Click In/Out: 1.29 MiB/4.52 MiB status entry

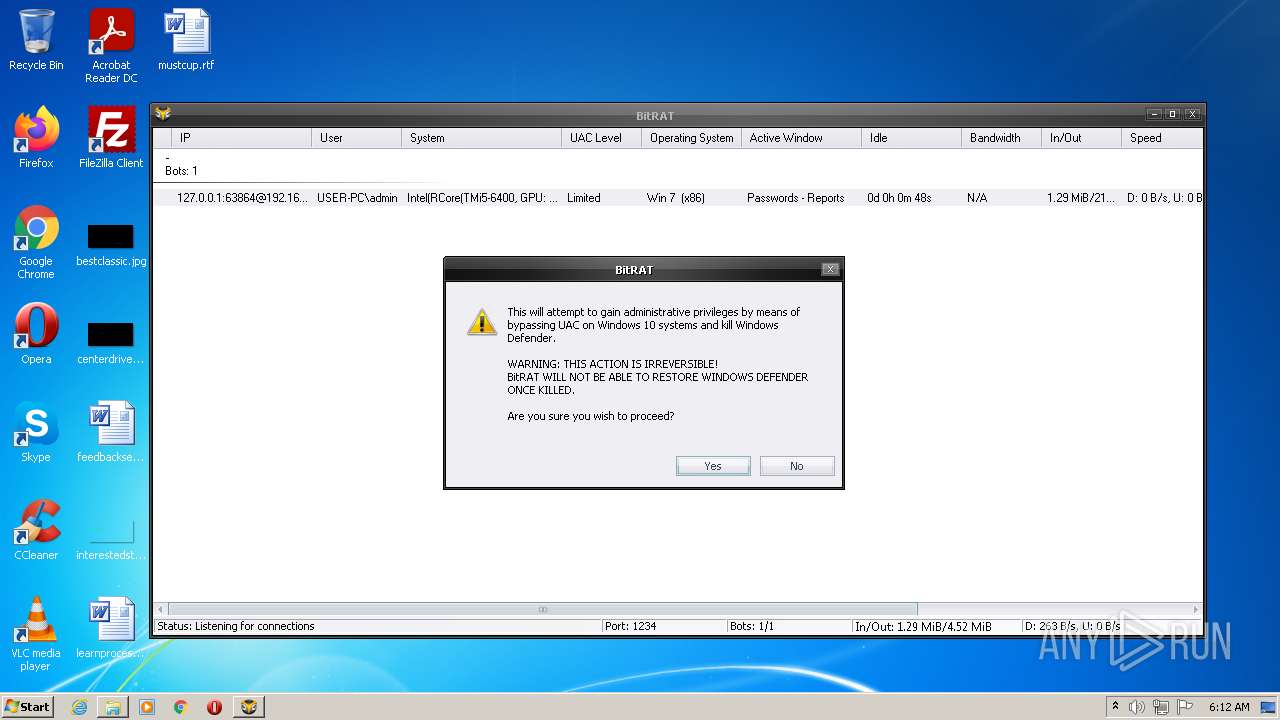pyautogui.click(x=923, y=626)
